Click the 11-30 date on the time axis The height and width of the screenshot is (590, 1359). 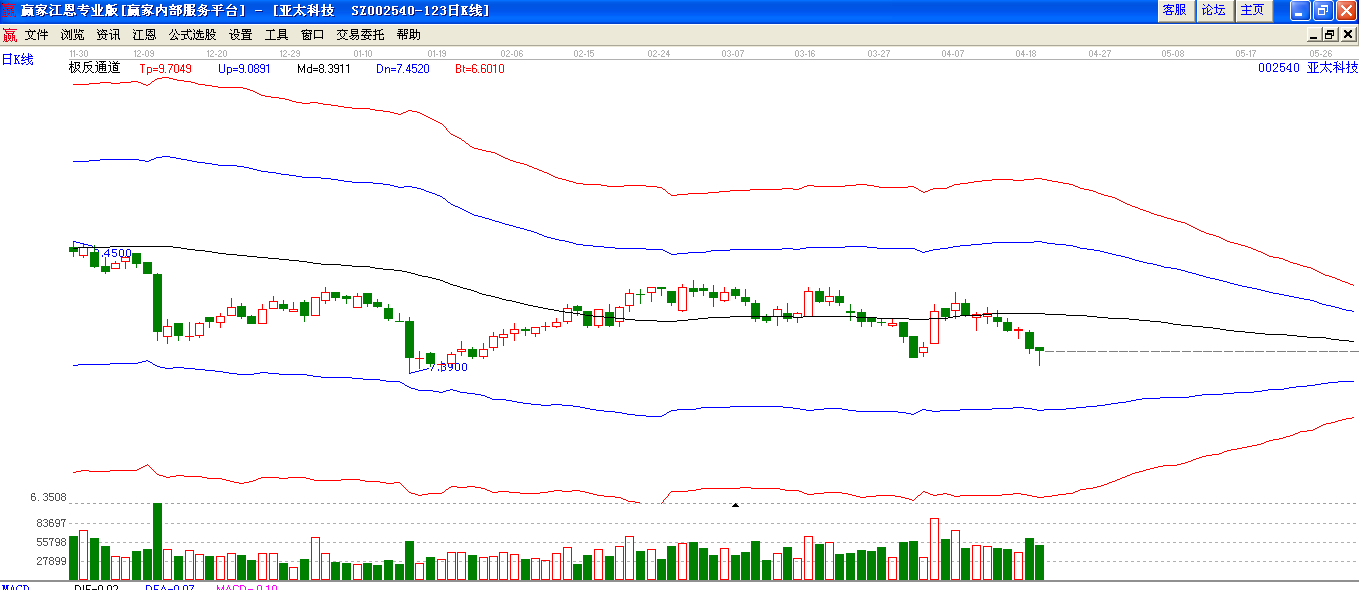pyautogui.click(x=79, y=53)
